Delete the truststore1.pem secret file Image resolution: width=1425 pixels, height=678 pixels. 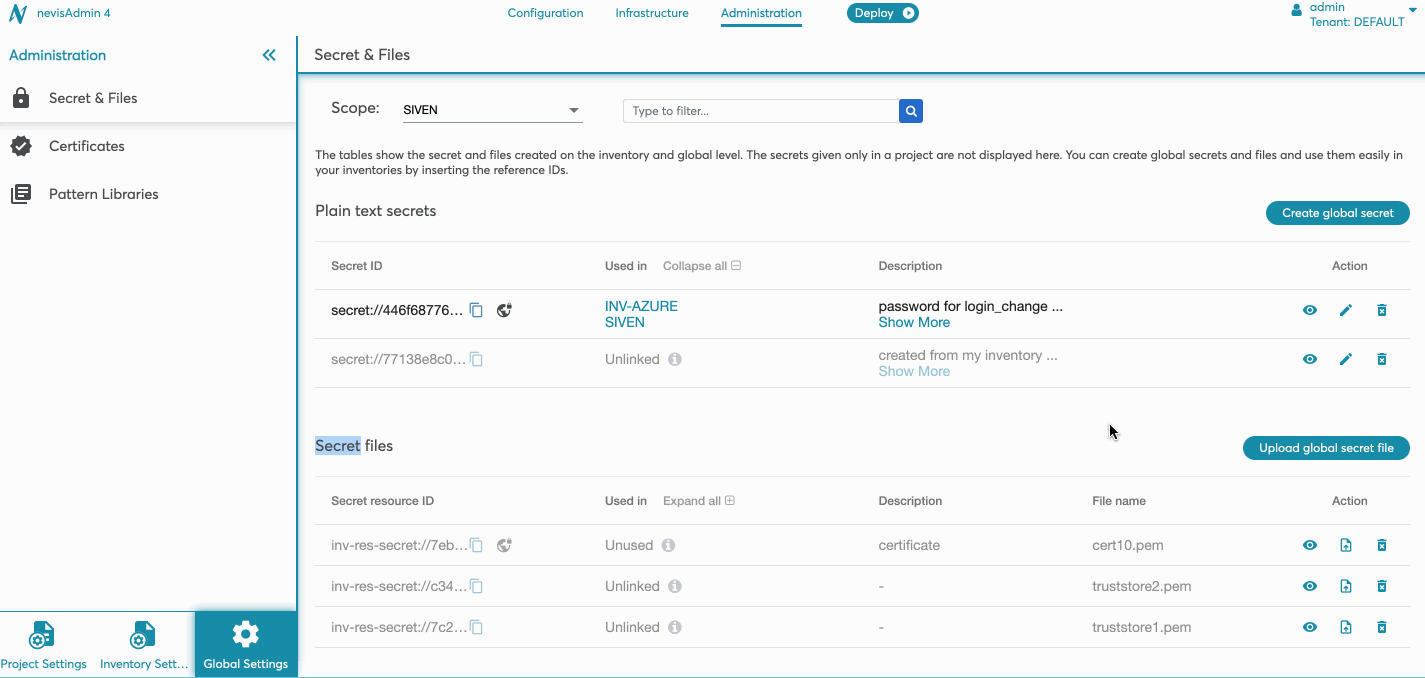click(x=1381, y=627)
